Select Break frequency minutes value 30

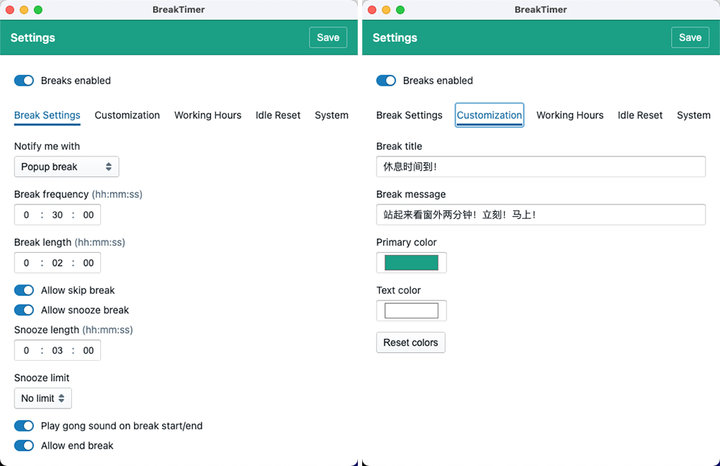pyautogui.click(x=57, y=215)
